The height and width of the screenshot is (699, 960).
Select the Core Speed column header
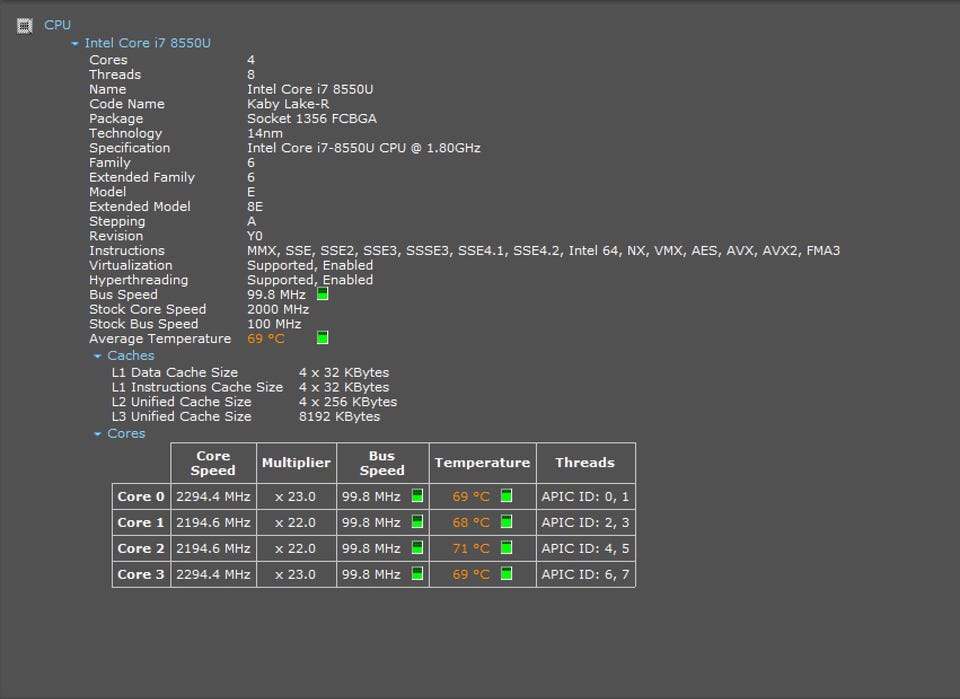coord(213,463)
